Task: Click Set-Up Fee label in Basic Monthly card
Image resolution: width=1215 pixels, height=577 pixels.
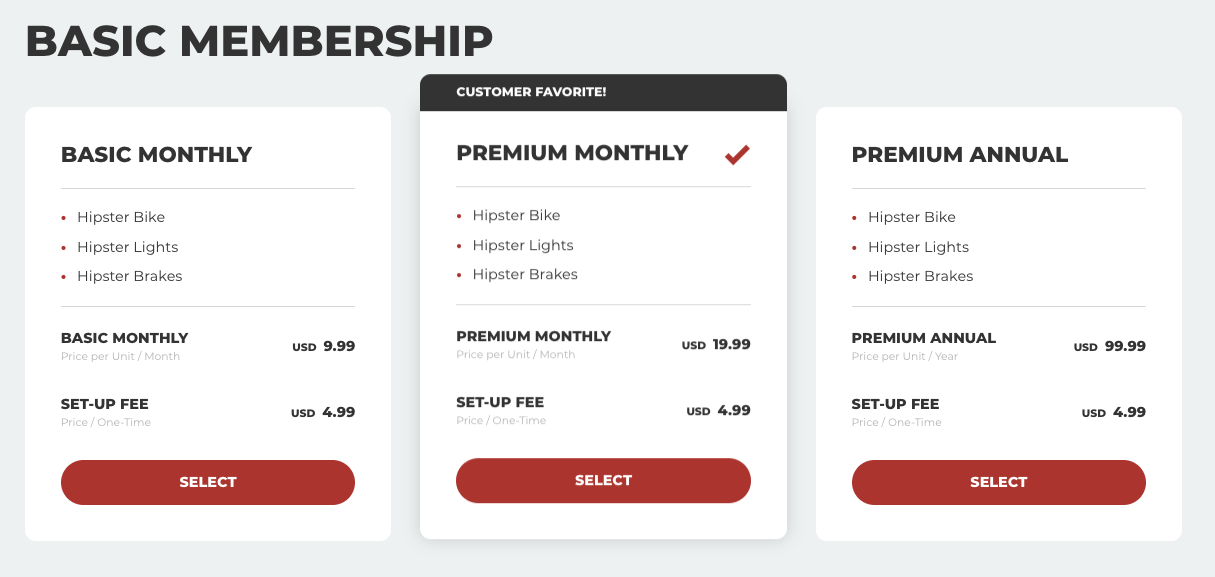Action: pos(105,404)
